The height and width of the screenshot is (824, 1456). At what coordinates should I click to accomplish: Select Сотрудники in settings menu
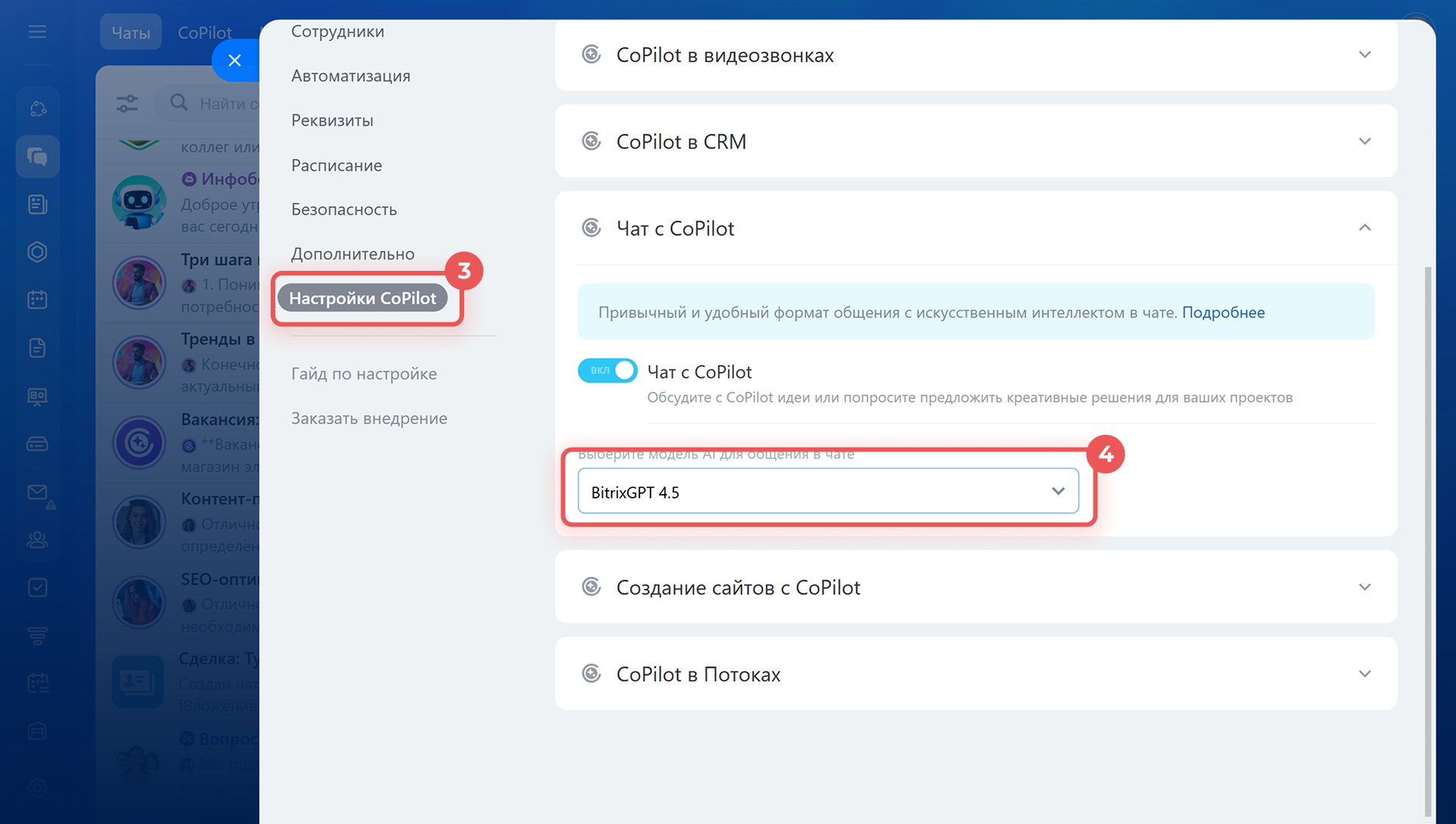pos(337,32)
